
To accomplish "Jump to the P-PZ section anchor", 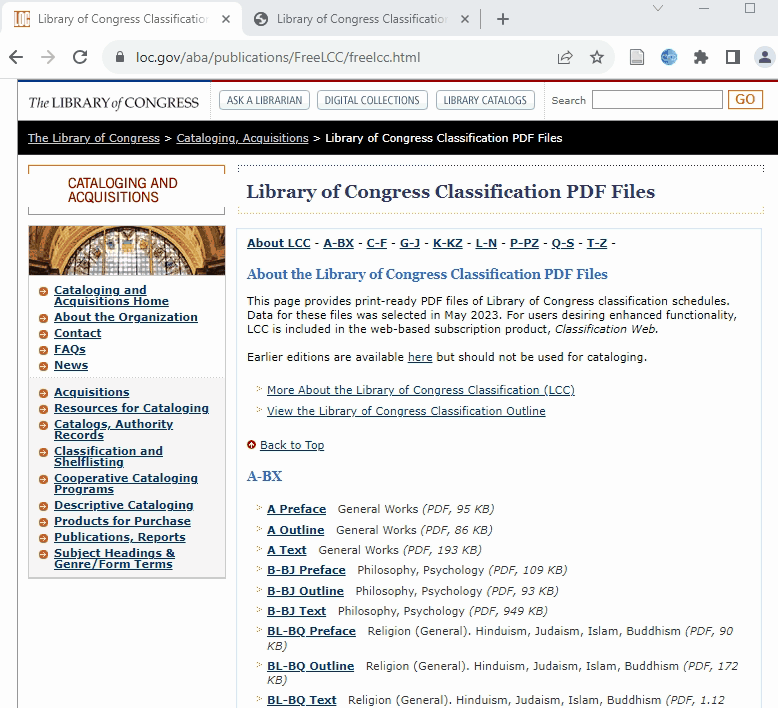I will [x=524, y=243].
